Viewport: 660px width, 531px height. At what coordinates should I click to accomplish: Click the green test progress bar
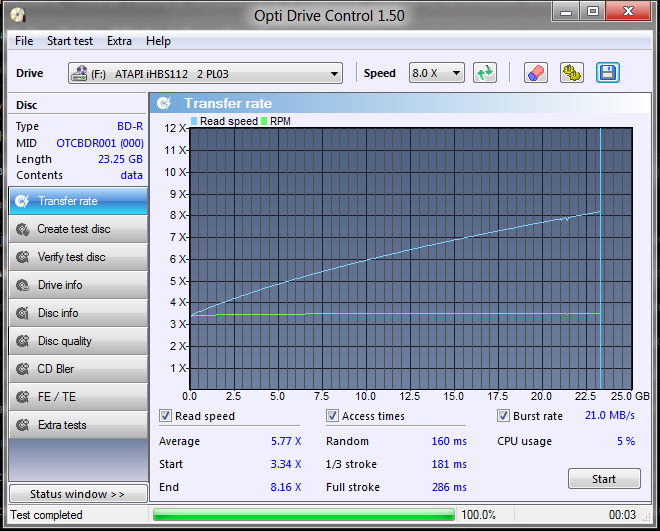[x=303, y=515]
